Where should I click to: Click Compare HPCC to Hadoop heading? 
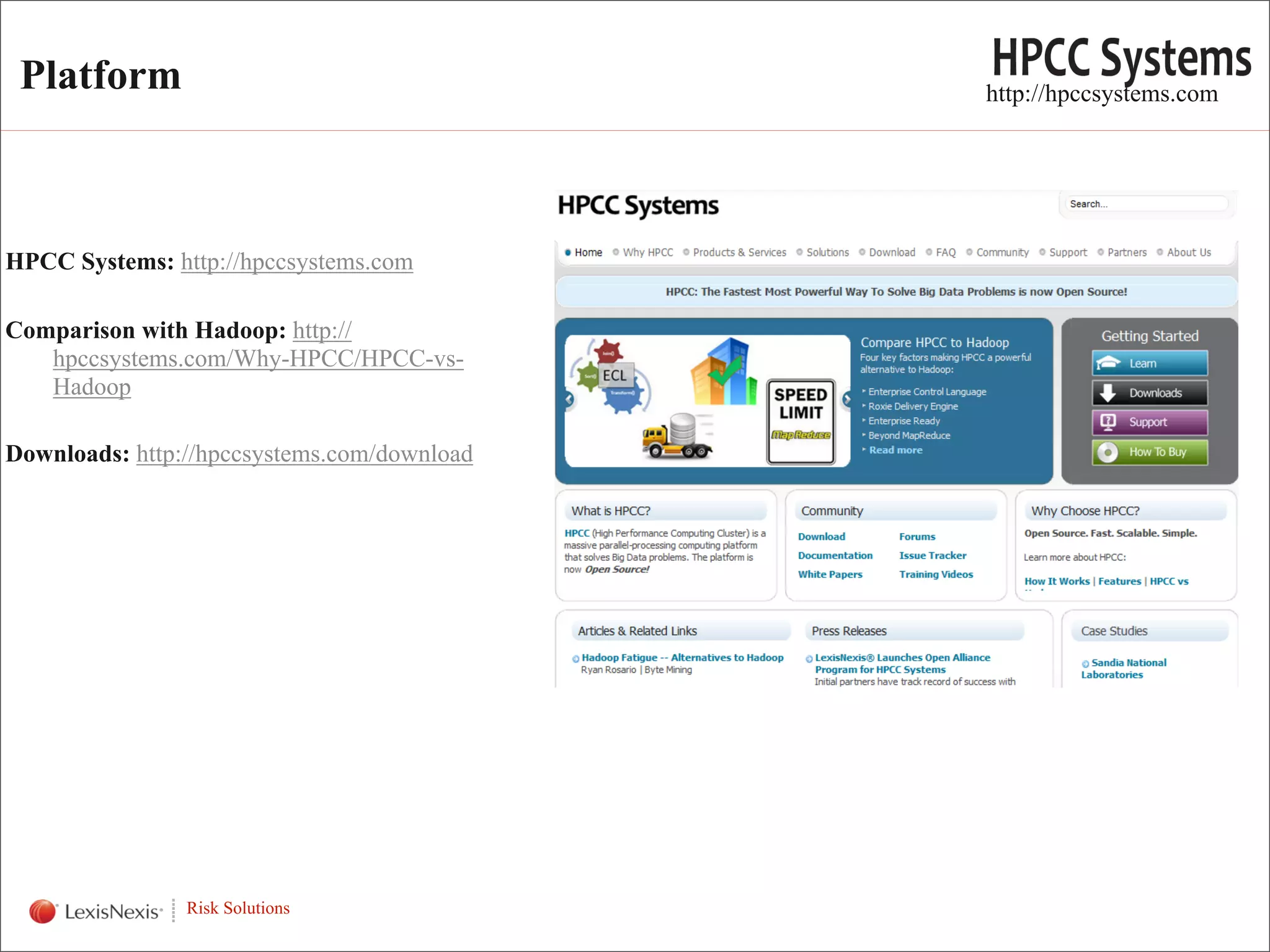(935, 343)
